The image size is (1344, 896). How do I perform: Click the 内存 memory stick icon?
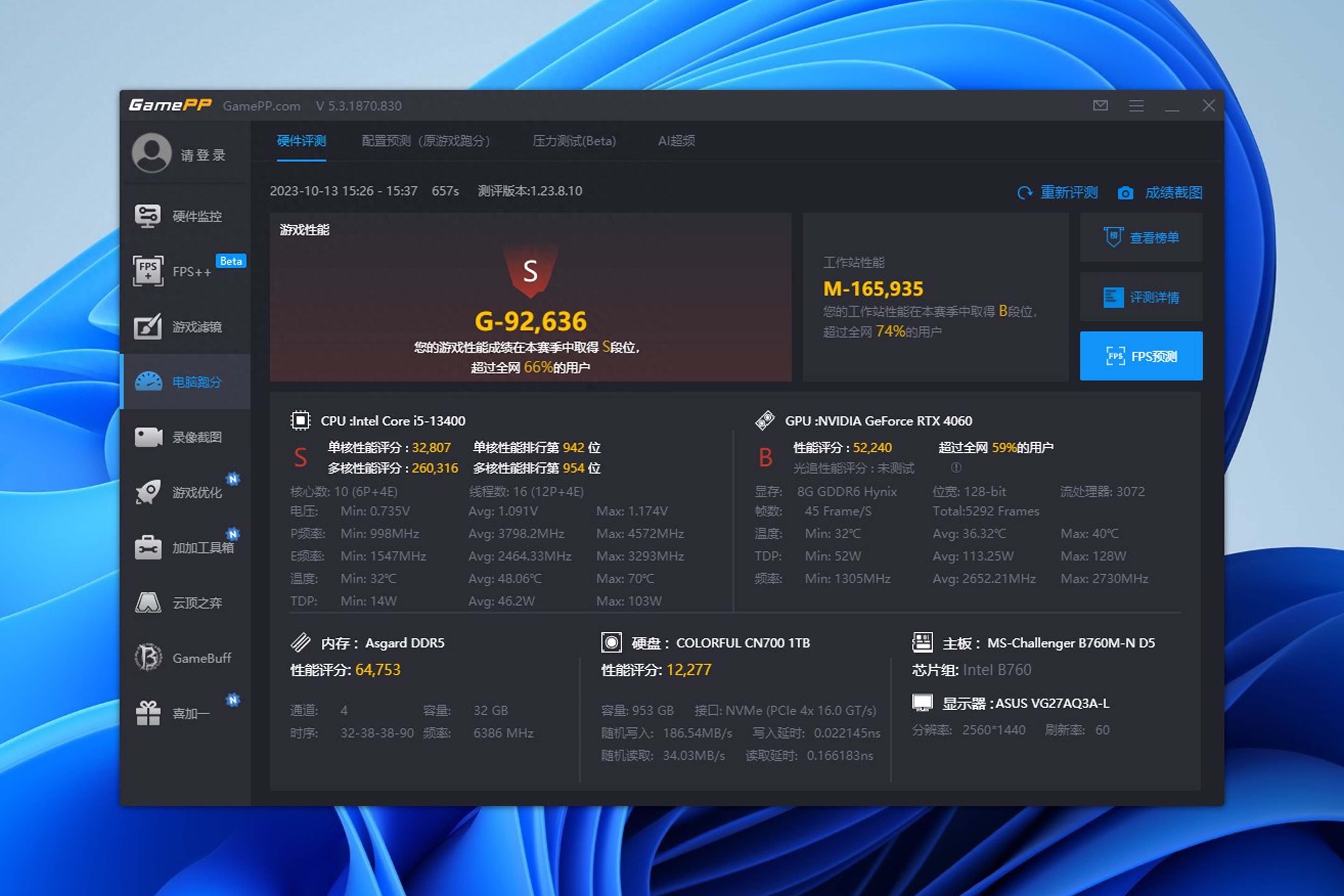300,642
